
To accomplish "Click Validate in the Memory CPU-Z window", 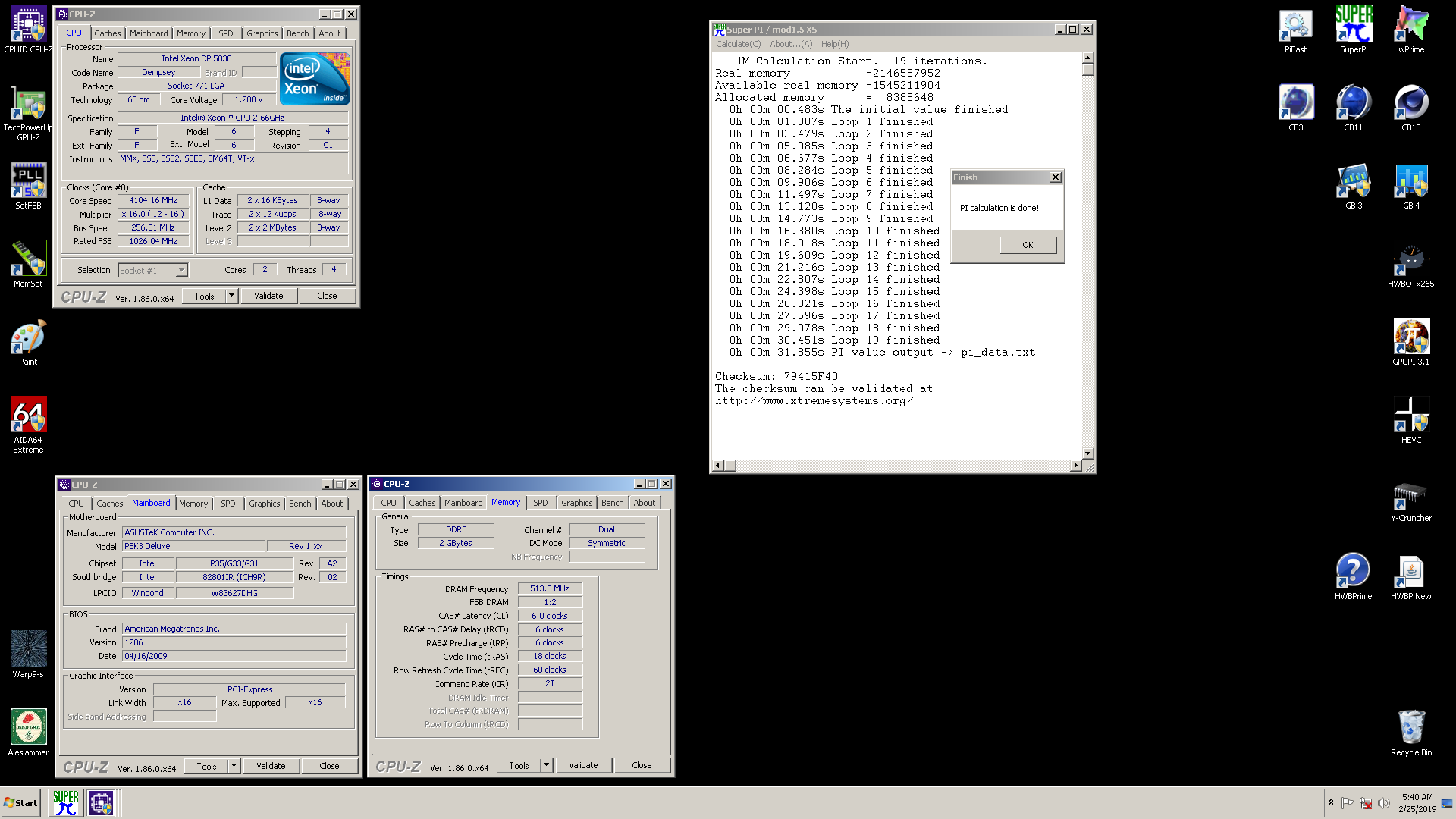I will coord(583,765).
